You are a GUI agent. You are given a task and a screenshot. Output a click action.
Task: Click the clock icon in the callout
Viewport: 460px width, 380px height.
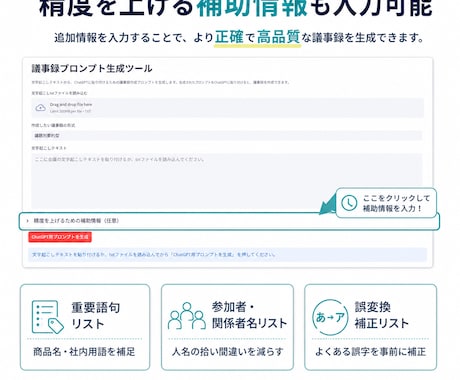click(x=349, y=203)
